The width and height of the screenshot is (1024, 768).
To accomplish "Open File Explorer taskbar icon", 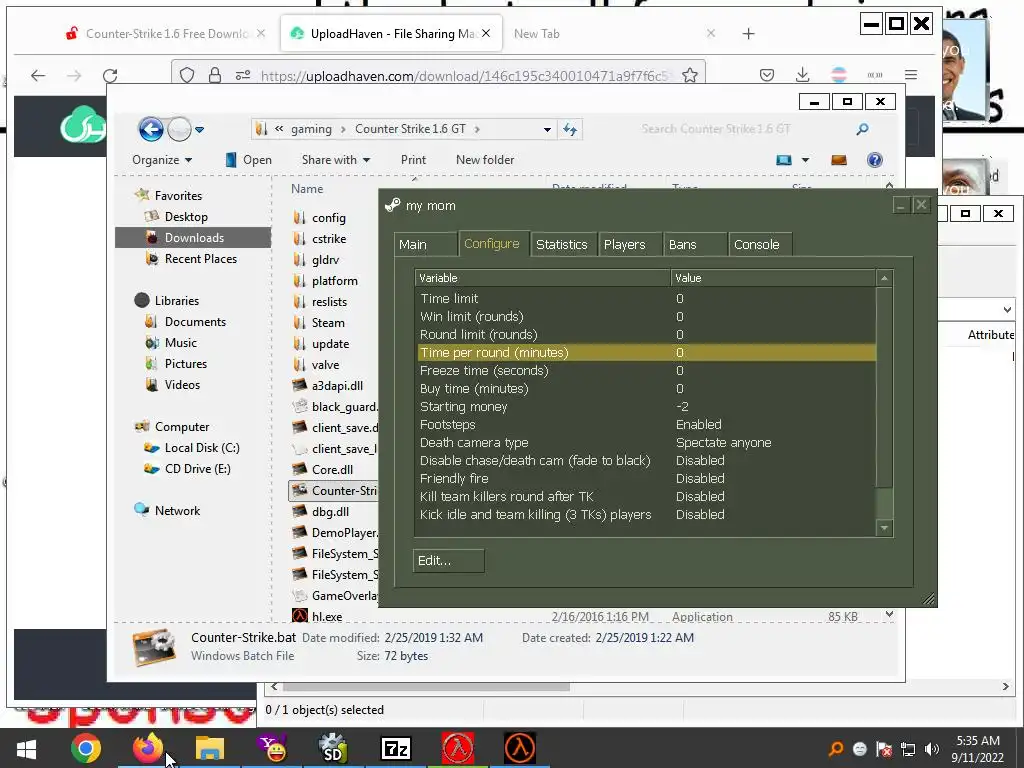I will tap(210, 748).
